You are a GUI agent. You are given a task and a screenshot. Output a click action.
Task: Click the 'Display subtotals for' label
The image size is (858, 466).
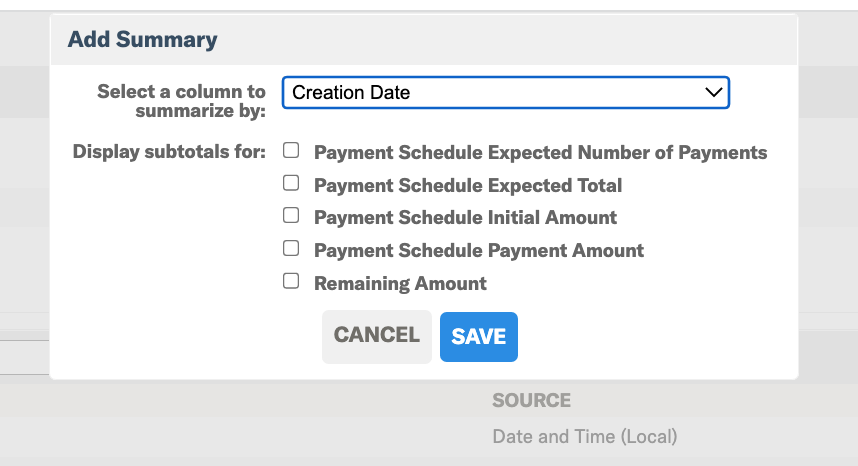[169, 152]
